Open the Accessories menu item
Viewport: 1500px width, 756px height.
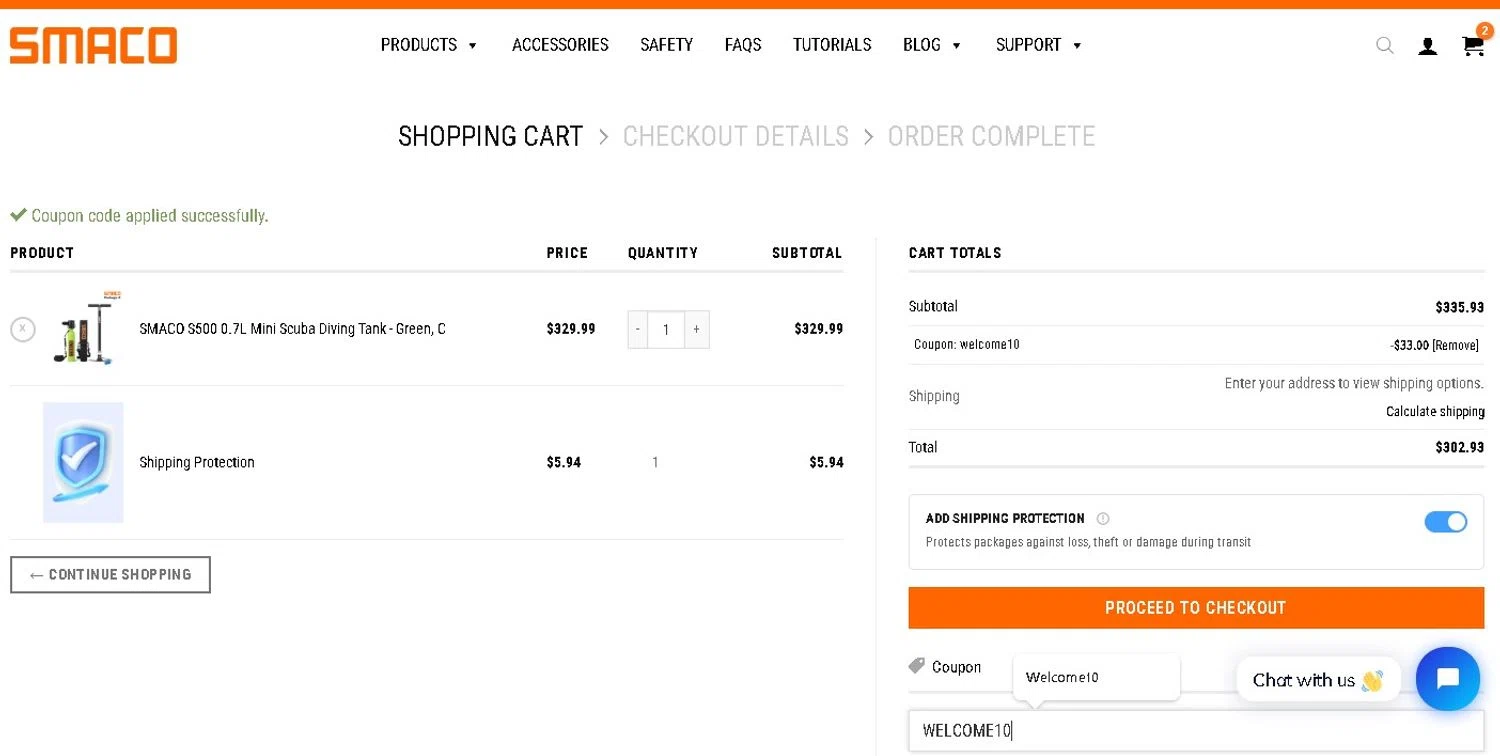[x=560, y=45]
